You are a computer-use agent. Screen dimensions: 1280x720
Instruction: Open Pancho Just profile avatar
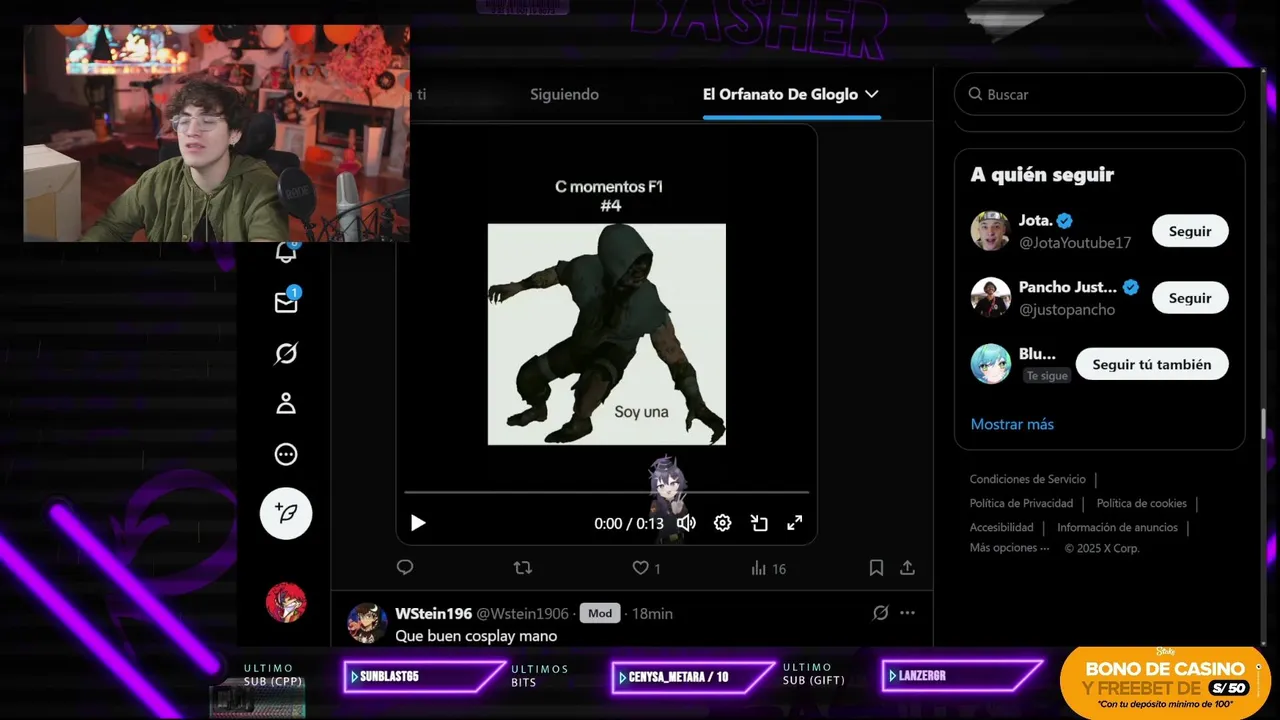point(990,298)
